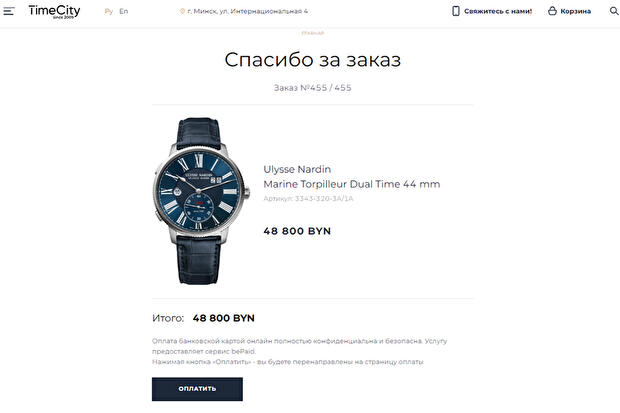Click the location pin icon
620x413 pixels.
coord(182,11)
